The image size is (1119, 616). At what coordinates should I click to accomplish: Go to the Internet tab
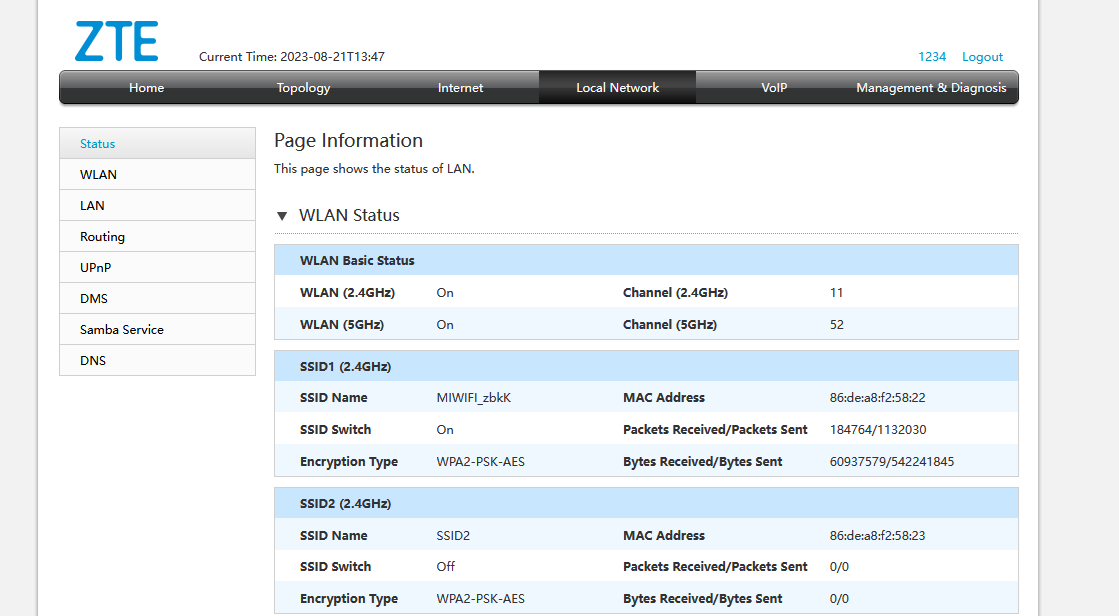click(x=460, y=88)
